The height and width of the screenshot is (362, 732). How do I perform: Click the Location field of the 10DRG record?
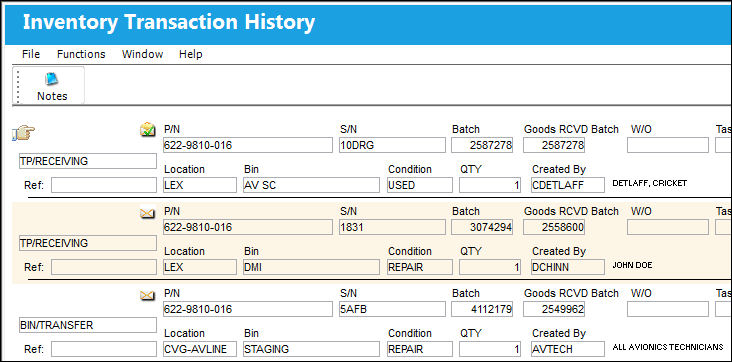pos(200,185)
